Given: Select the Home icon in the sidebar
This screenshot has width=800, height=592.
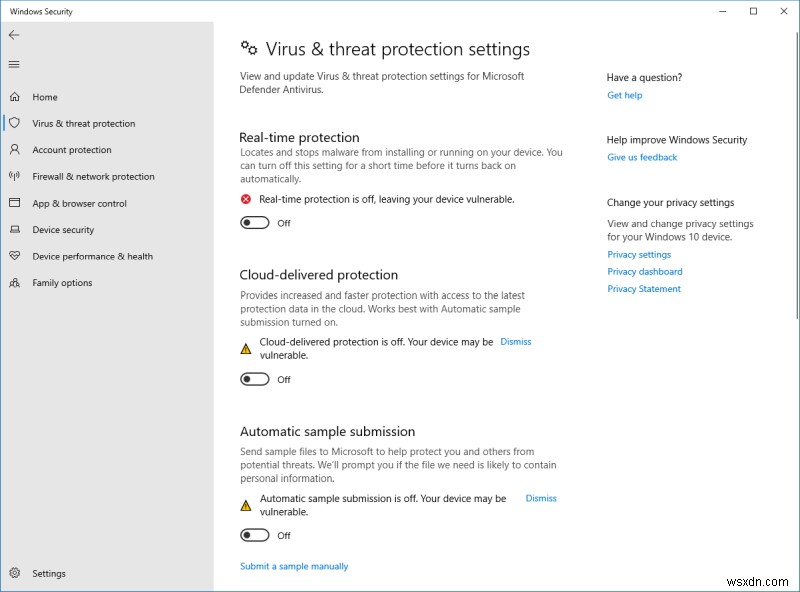Looking at the screenshot, I should pyautogui.click(x=14, y=97).
